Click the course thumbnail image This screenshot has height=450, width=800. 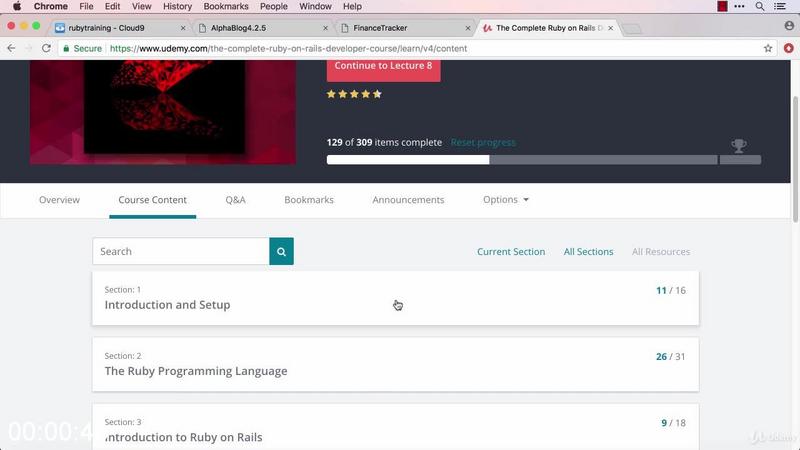pyautogui.click(x=163, y=112)
